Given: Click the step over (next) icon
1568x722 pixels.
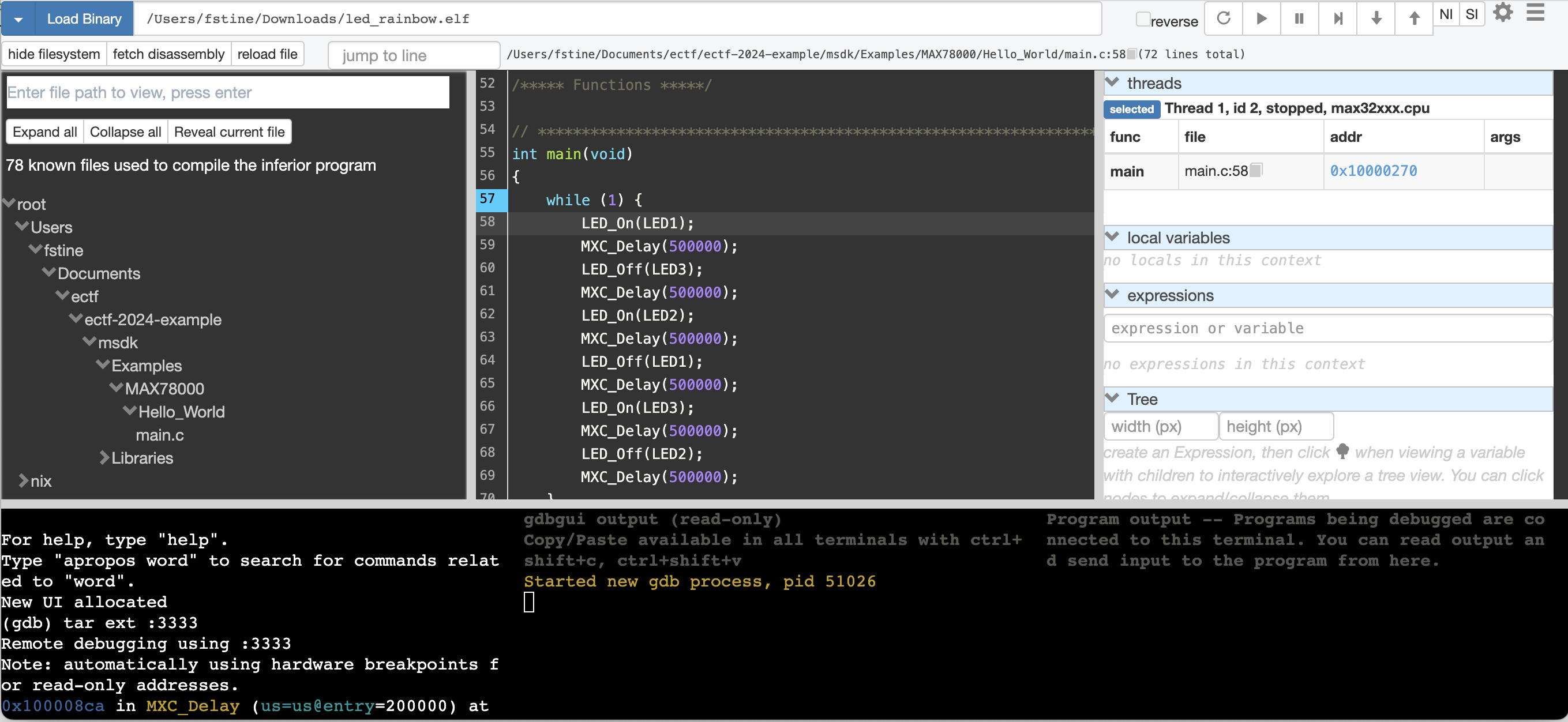Looking at the screenshot, I should pyautogui.click(x=1337, y=18).
